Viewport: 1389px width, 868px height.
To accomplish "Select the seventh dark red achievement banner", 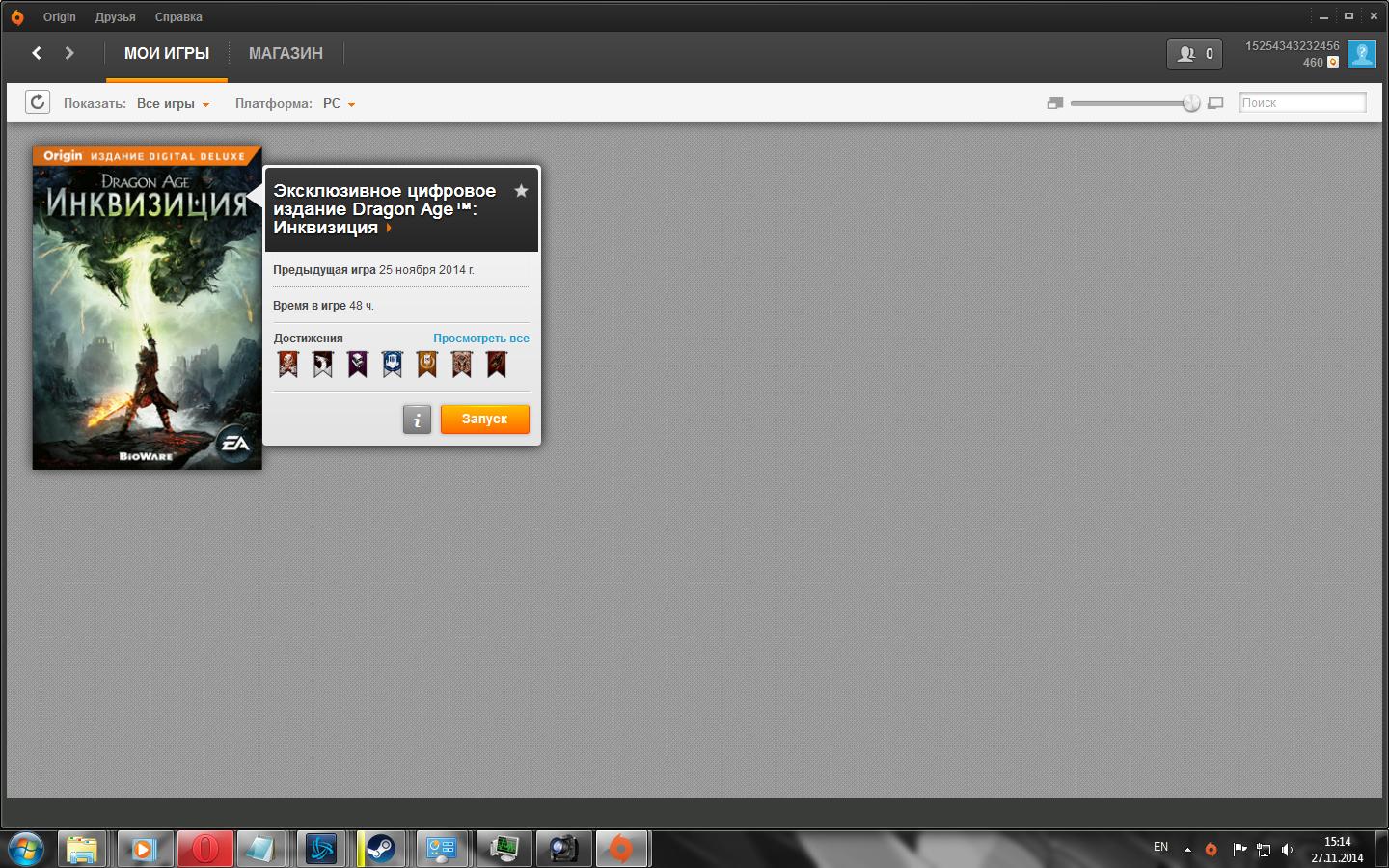I will pos(496,364).
